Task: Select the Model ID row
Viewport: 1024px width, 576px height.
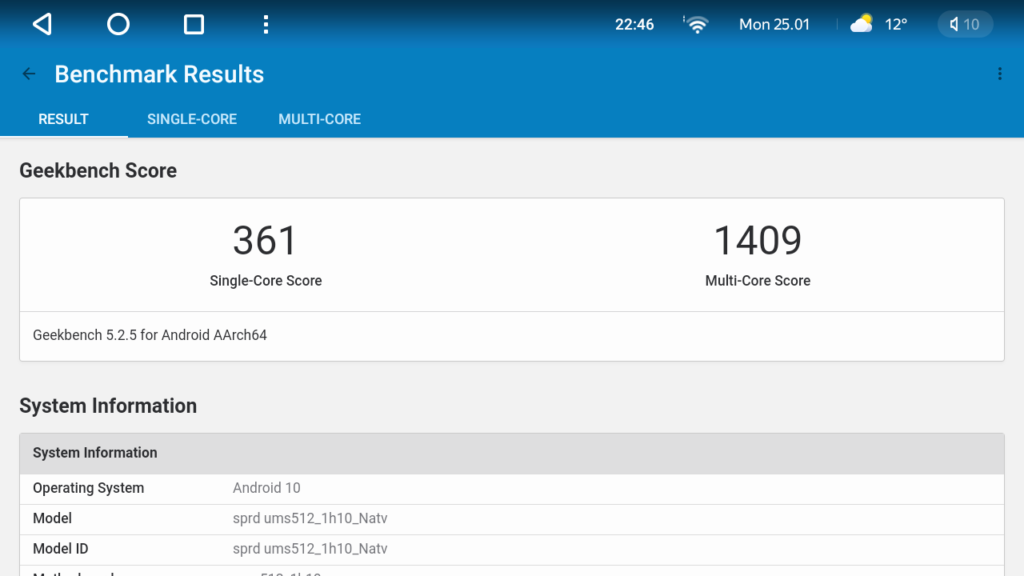Action: pyautogui.click(x=511, y=549)
